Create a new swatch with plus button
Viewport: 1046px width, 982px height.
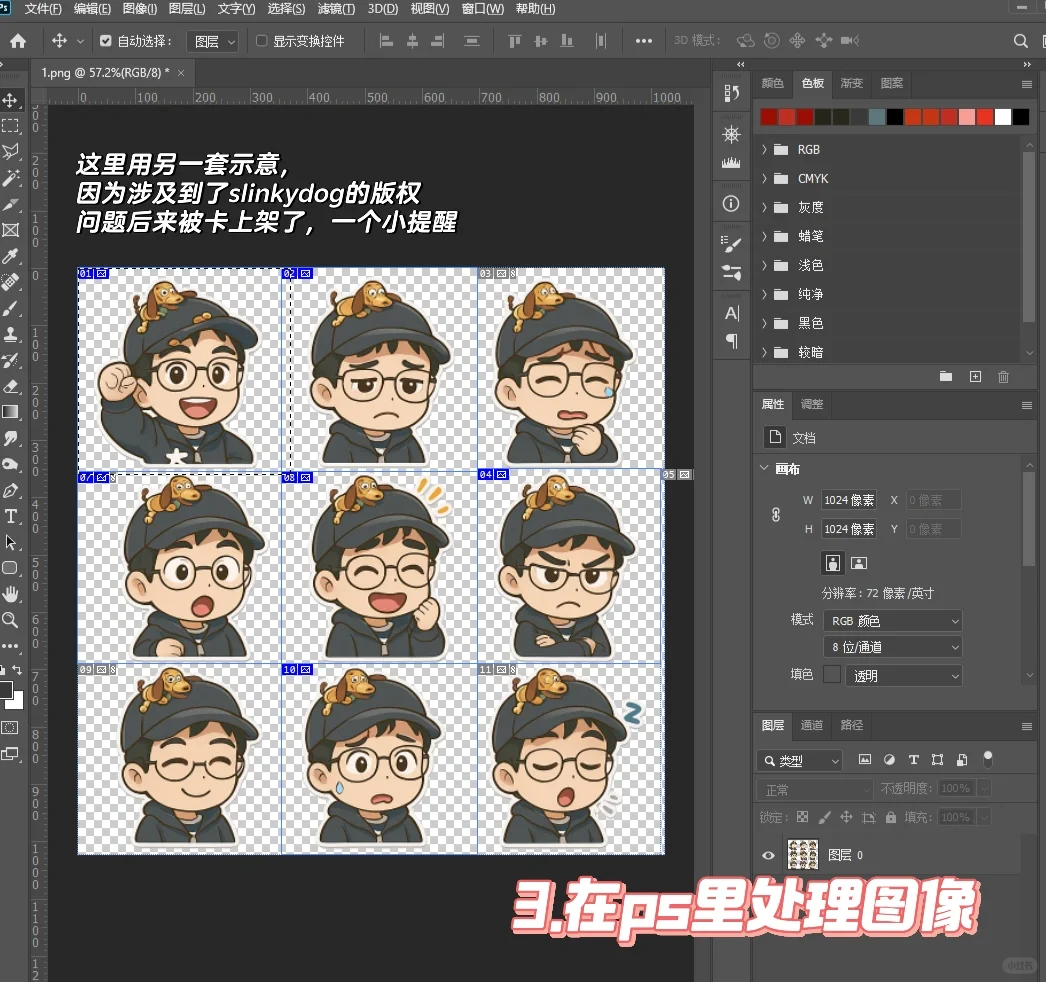(x=975, y=376)
